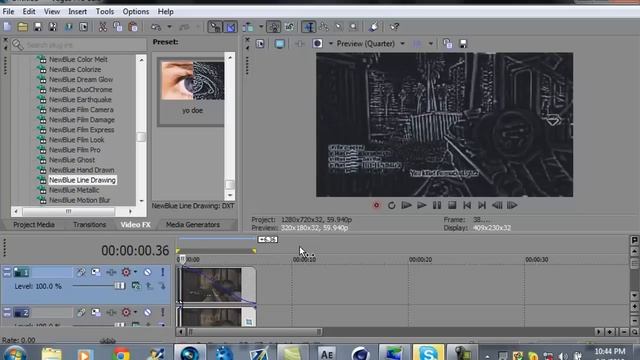640x360 pixels.
Task: Click the Paste toolbar icon
Action: point(133,27)
